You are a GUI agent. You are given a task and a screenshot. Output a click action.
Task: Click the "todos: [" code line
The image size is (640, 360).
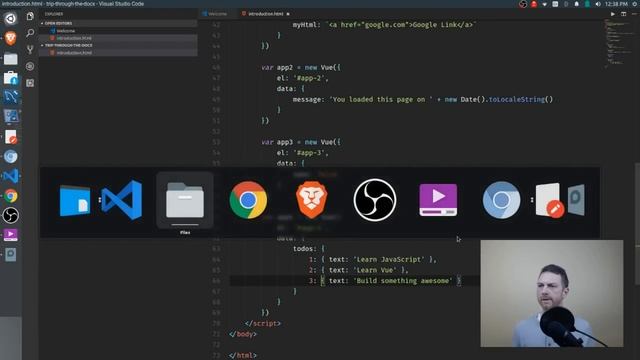tap(309, 249)
